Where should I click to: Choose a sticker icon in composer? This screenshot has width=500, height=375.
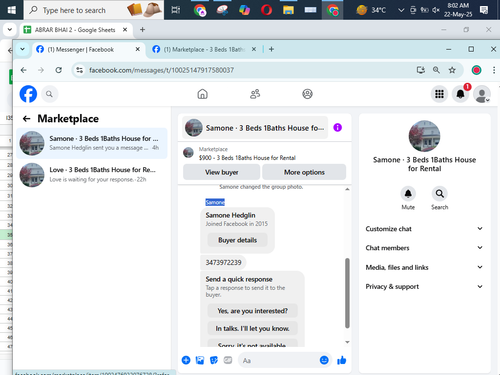point(214,360)
